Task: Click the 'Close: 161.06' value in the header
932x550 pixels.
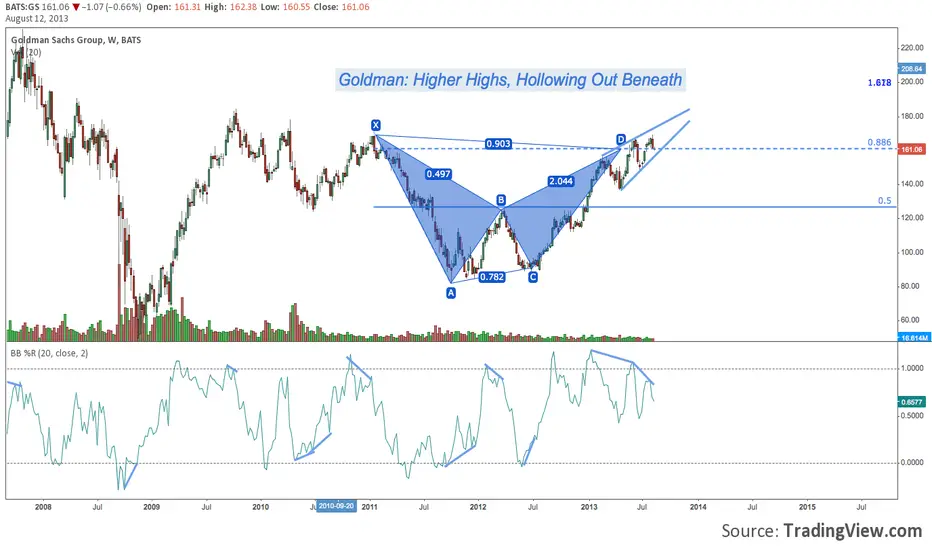Action: click(342, 7)
